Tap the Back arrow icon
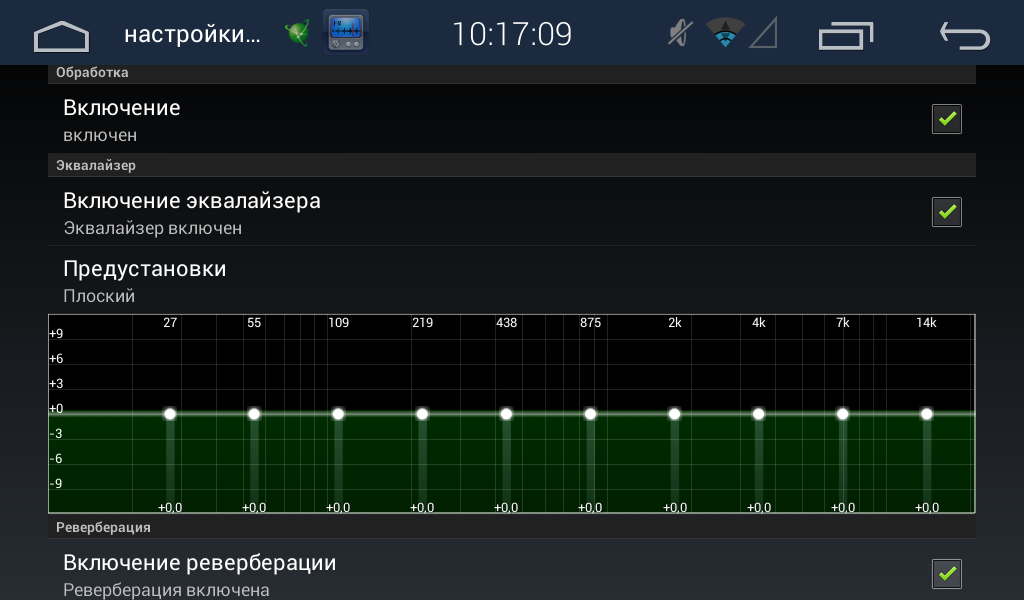Image resolution: width=1024 pixels, height=600 pixels. pyautogui.click(x=965, y=35)
